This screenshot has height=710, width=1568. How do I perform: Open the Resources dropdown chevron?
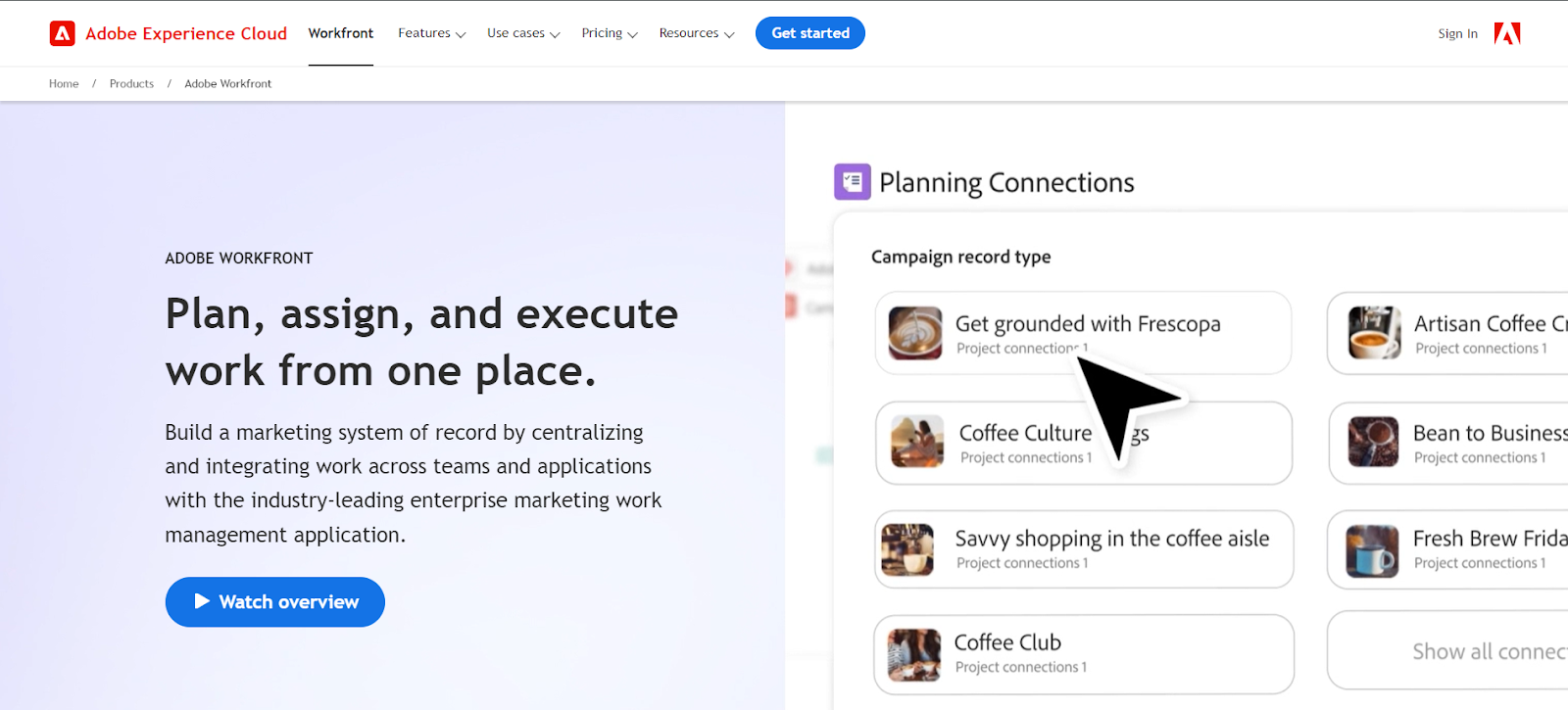[x=729, y=34]
